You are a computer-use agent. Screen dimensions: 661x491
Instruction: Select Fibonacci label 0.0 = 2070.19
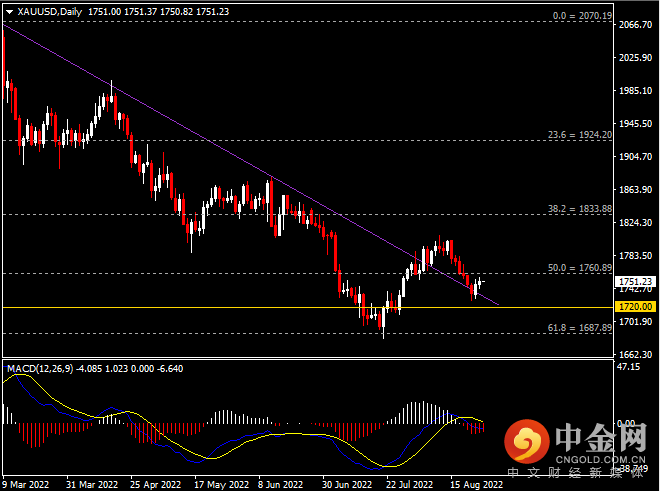coord(582,16)
